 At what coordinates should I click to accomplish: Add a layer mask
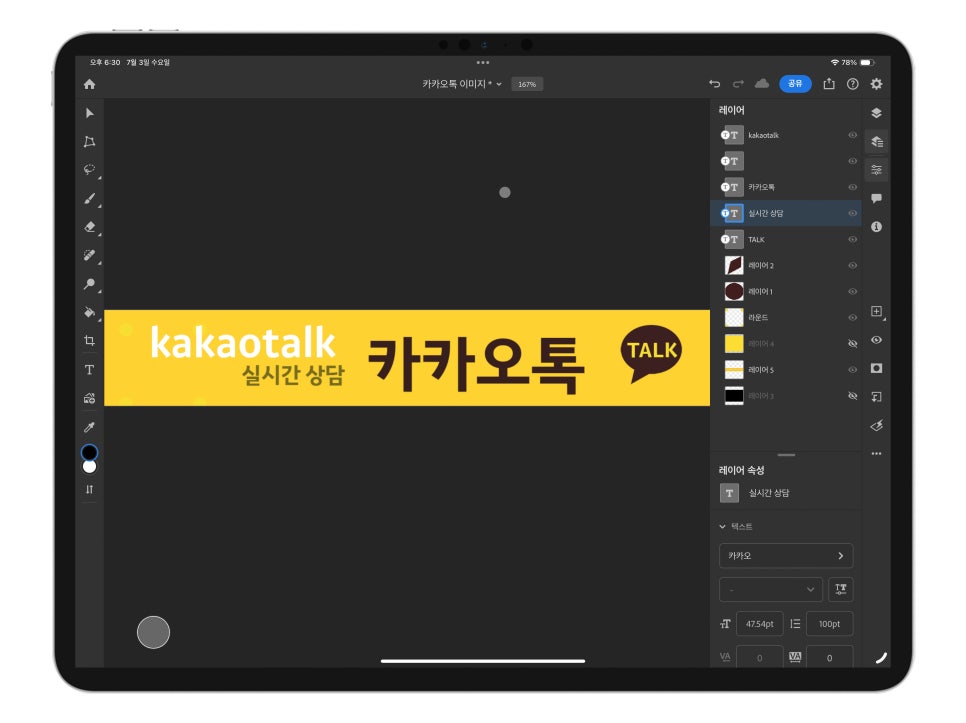(x=877, y=368)
